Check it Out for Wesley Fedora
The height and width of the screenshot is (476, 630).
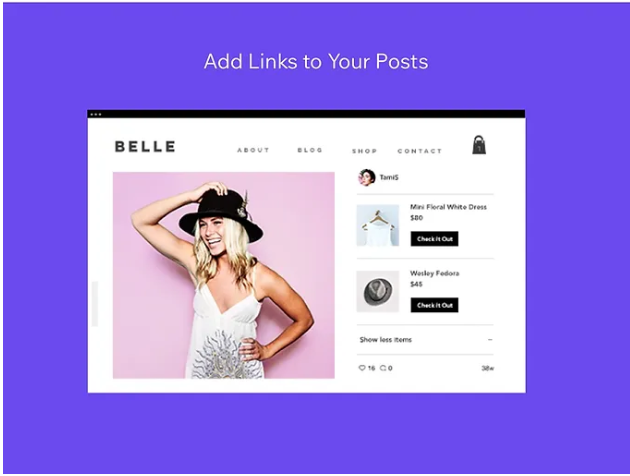[434, 305]
